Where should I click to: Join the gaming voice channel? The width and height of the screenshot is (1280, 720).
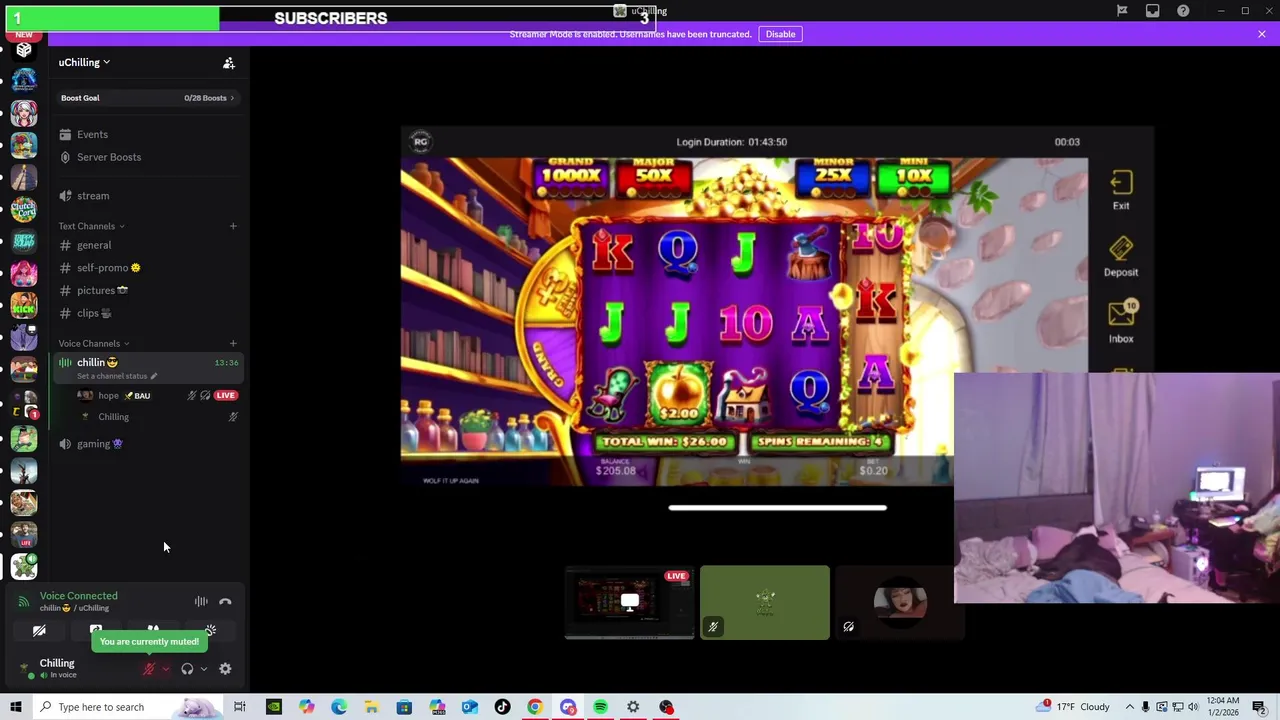(147, 444)
